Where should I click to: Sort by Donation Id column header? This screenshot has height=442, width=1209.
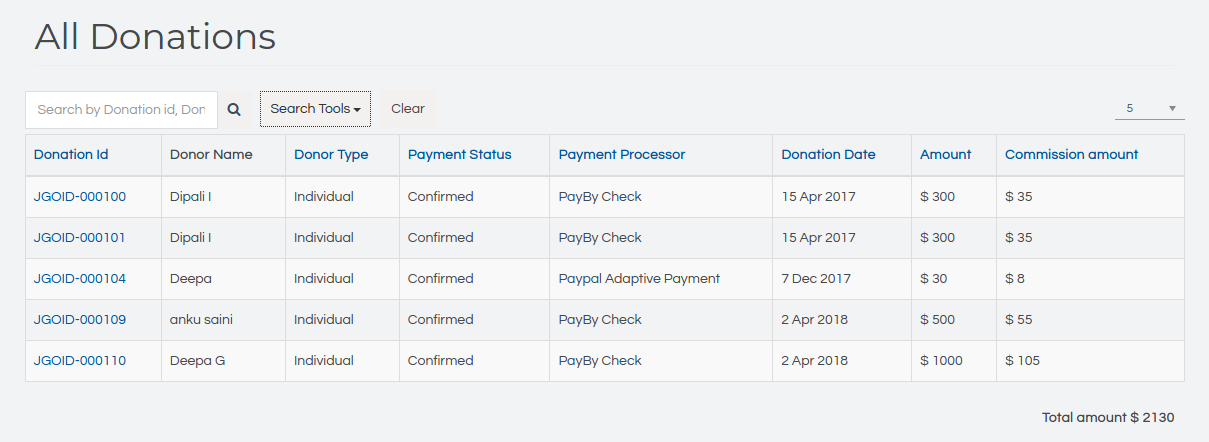tap(71, 155)
